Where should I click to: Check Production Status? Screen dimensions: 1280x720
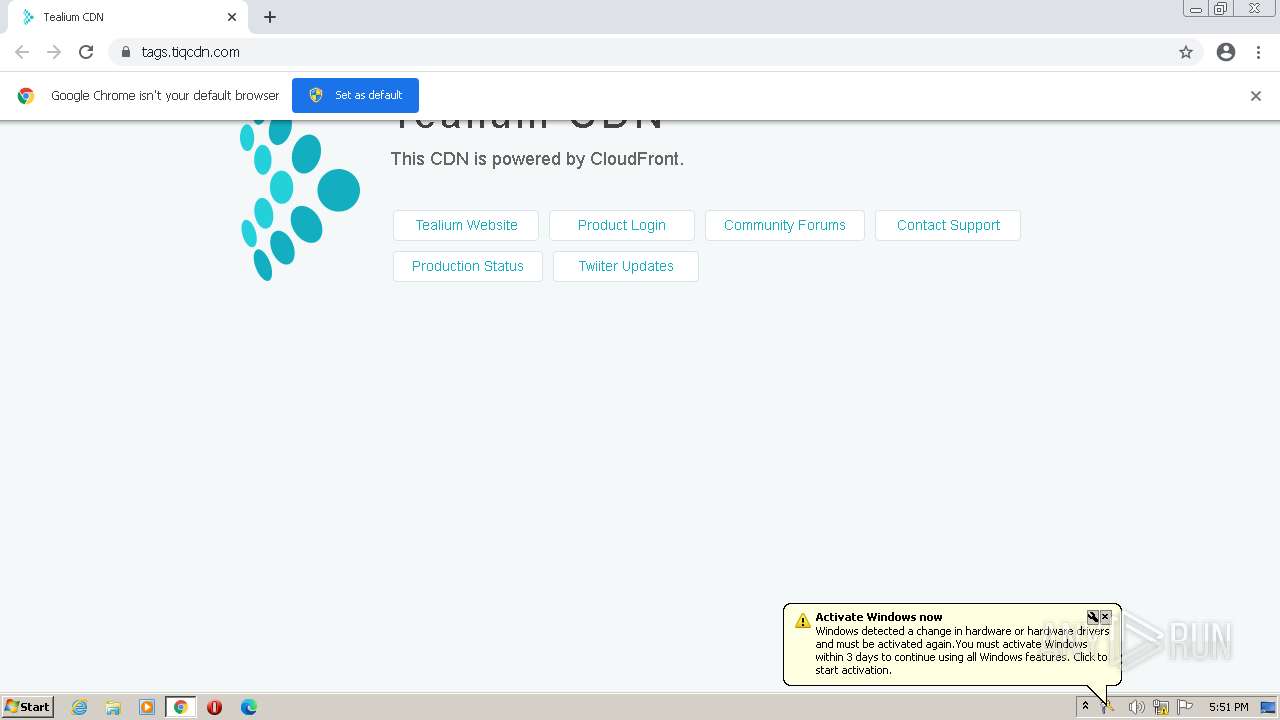(x=468, y=266)
